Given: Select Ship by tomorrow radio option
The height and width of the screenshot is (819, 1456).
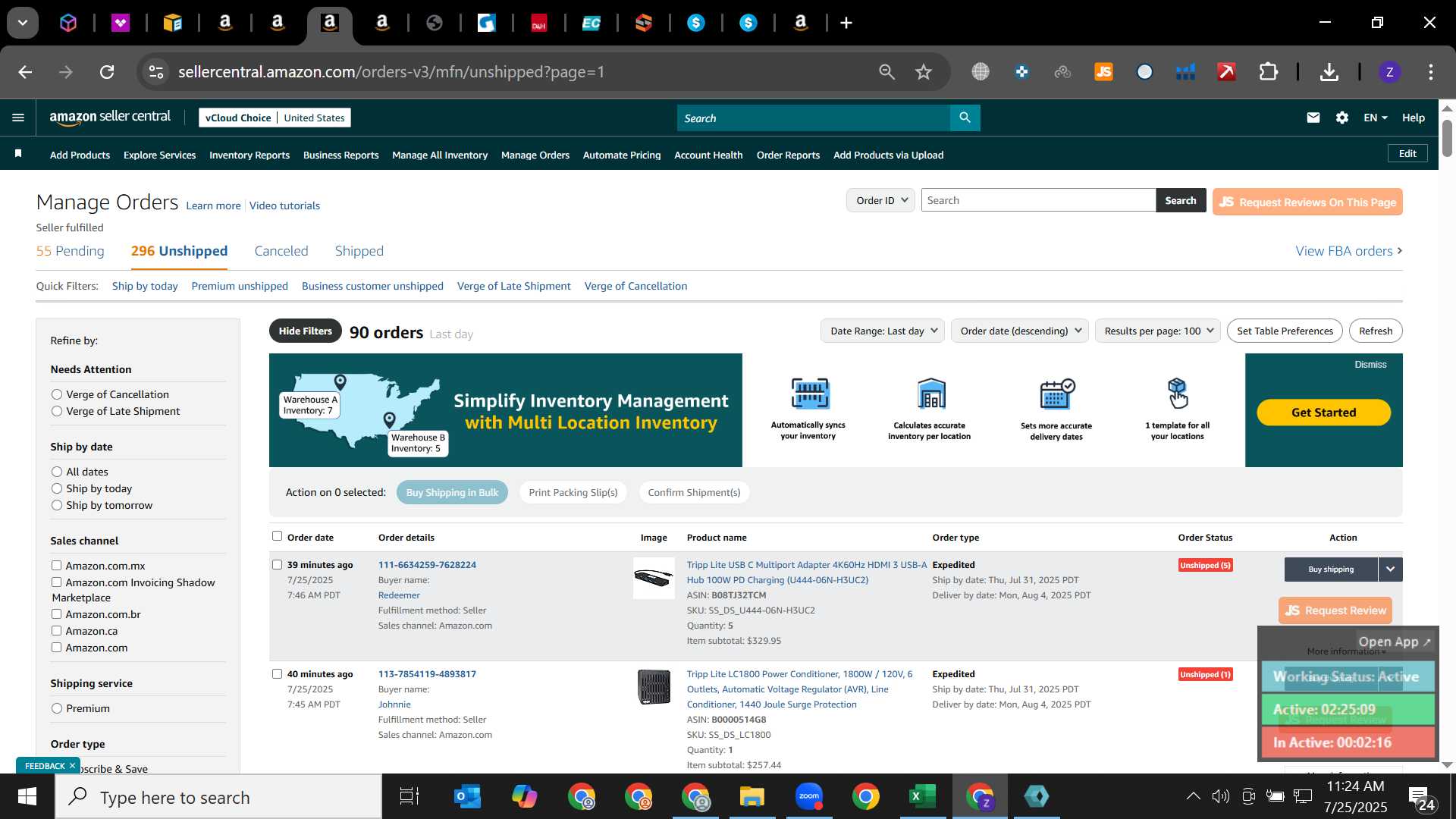Looking at the screenshot, I should click(x=57, y=505).
